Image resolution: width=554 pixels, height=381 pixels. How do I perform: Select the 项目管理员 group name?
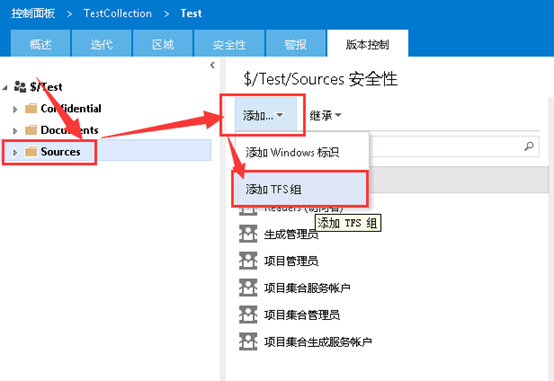(x=291, y=261)
